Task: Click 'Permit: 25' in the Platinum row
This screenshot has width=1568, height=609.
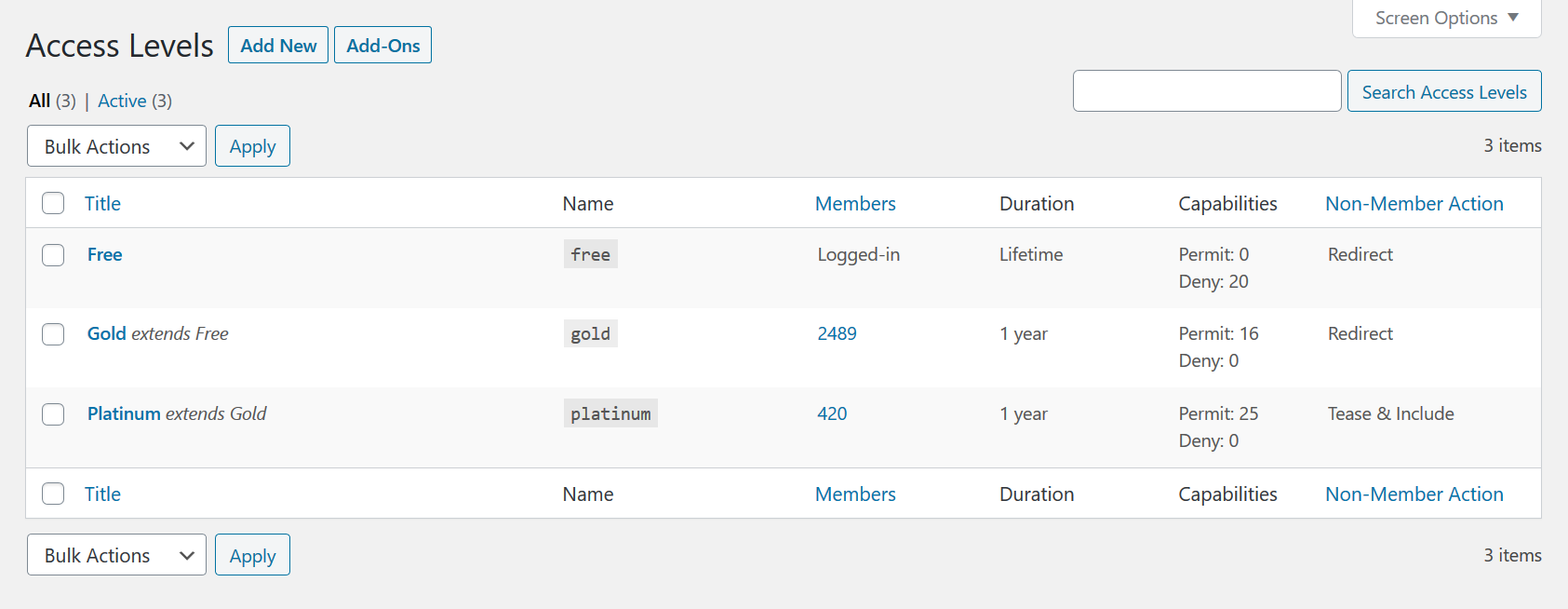Action: pyautogui.click(x=1218, y=413)
